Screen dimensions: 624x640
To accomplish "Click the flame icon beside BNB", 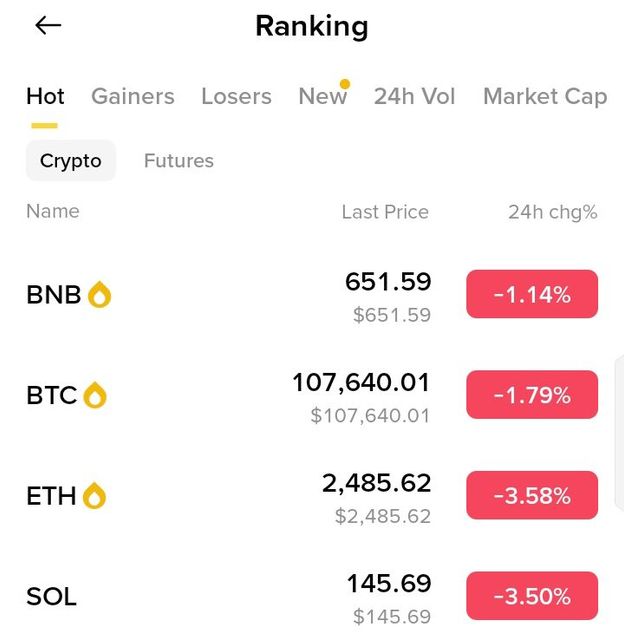I will click(99, 295).
